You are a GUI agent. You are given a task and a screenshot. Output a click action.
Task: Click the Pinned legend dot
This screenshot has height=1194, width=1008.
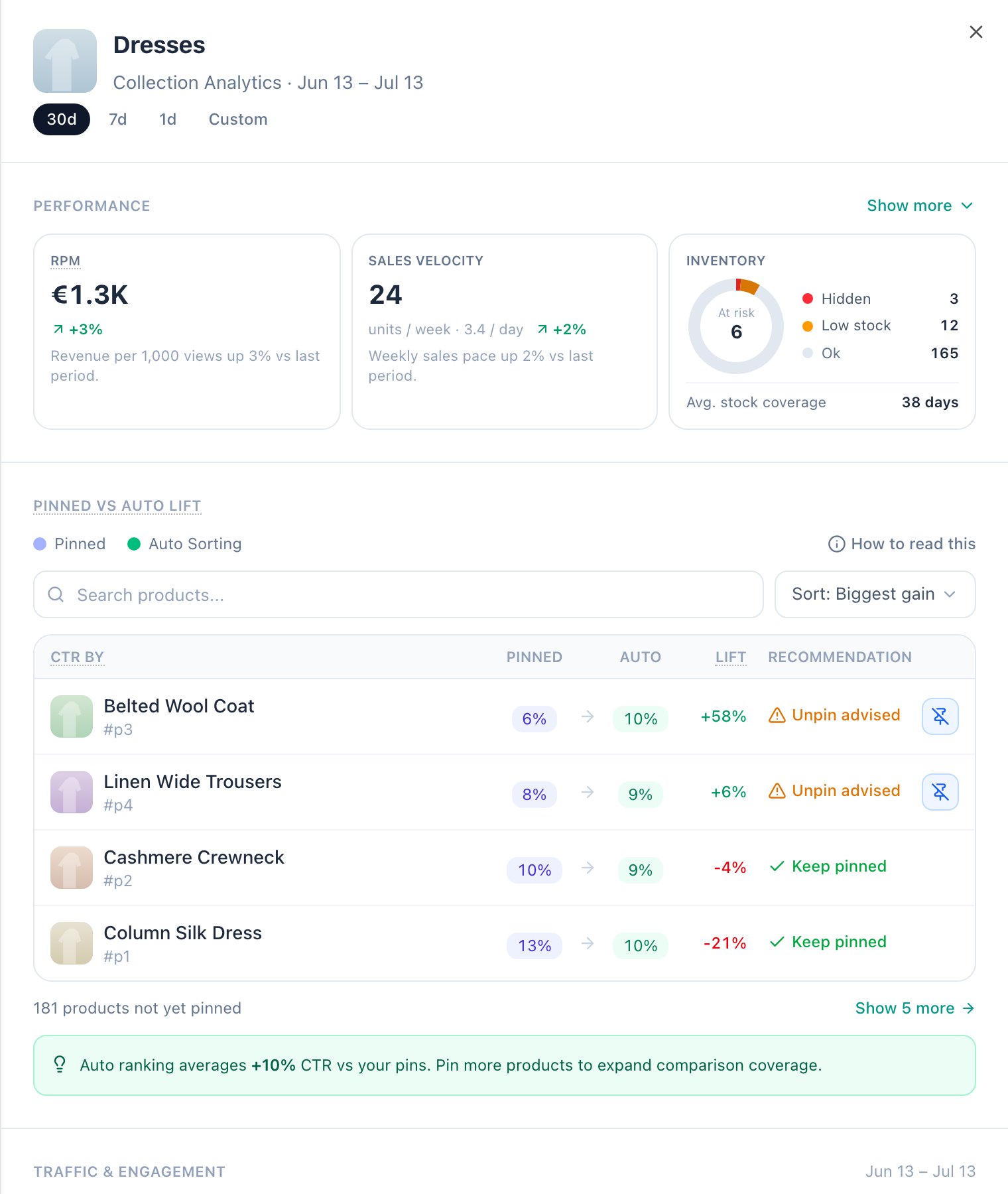[40, 544]
